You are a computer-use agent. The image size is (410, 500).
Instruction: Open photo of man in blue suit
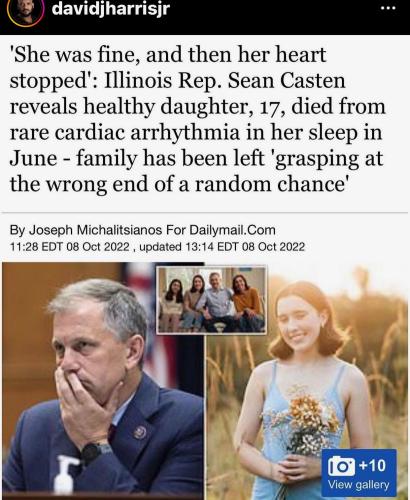[x=103, y=381]
